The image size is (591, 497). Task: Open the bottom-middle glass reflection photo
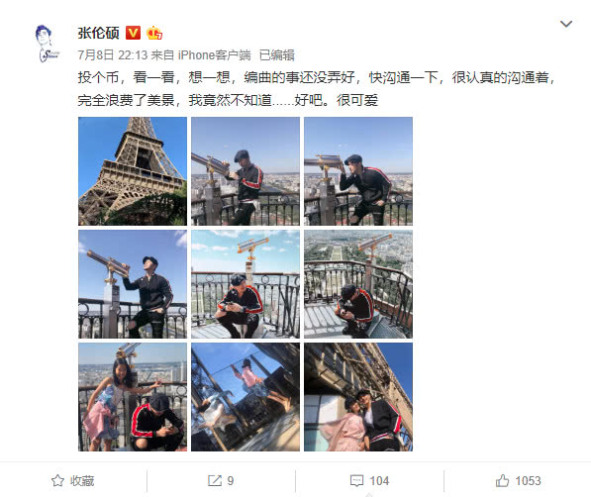245,397
